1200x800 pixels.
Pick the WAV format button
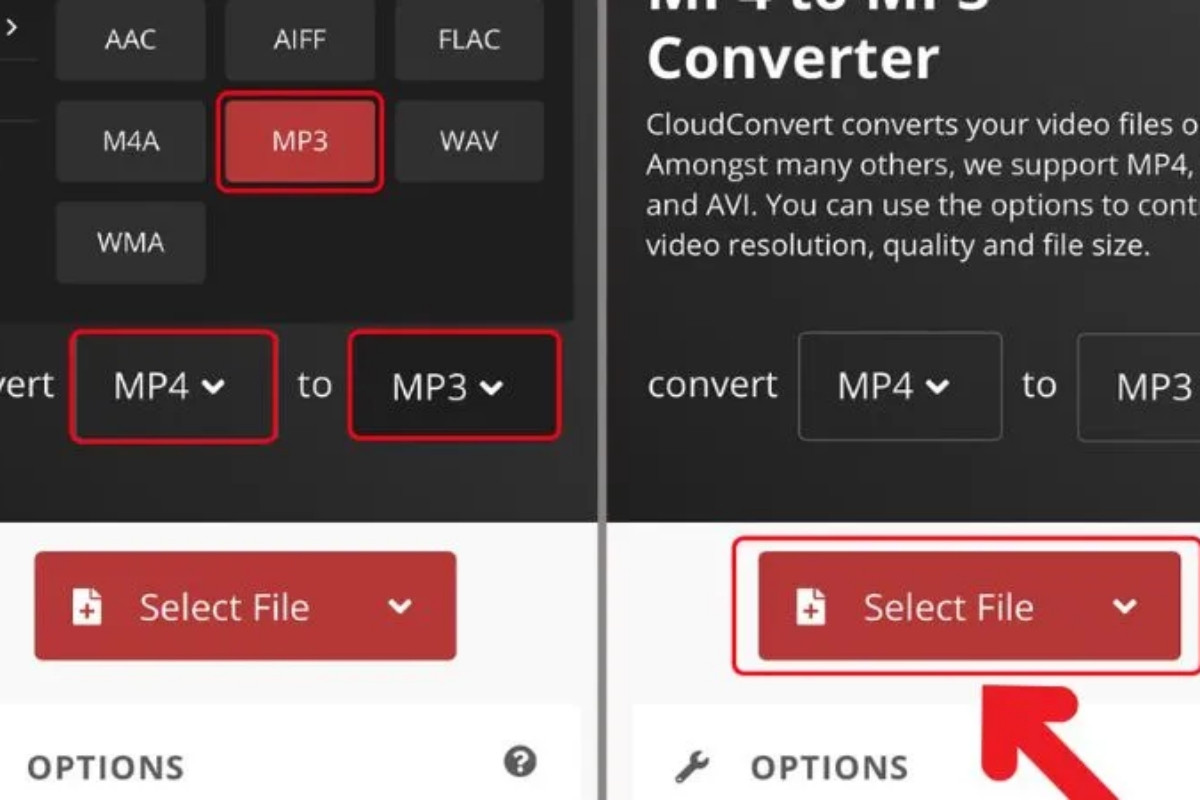click(469, 141)
